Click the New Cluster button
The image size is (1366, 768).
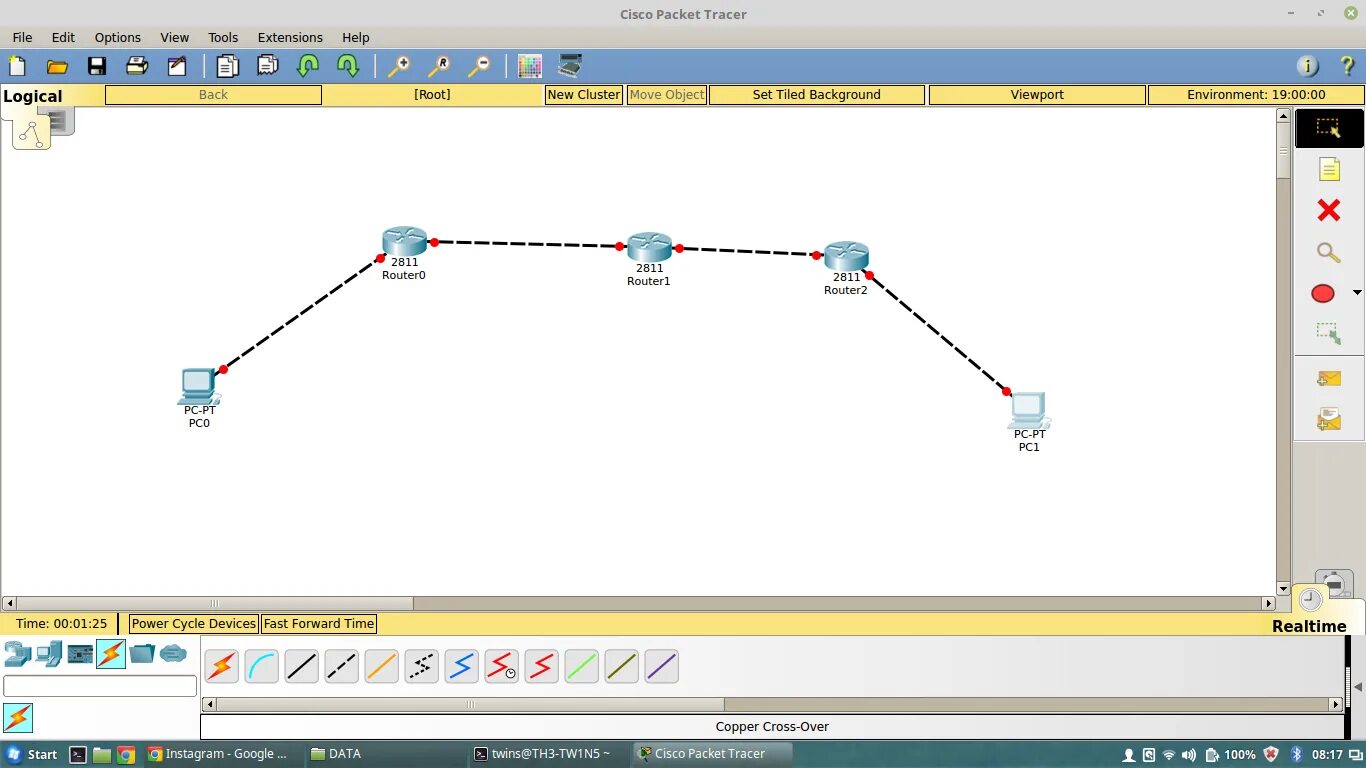pos(584,95)
